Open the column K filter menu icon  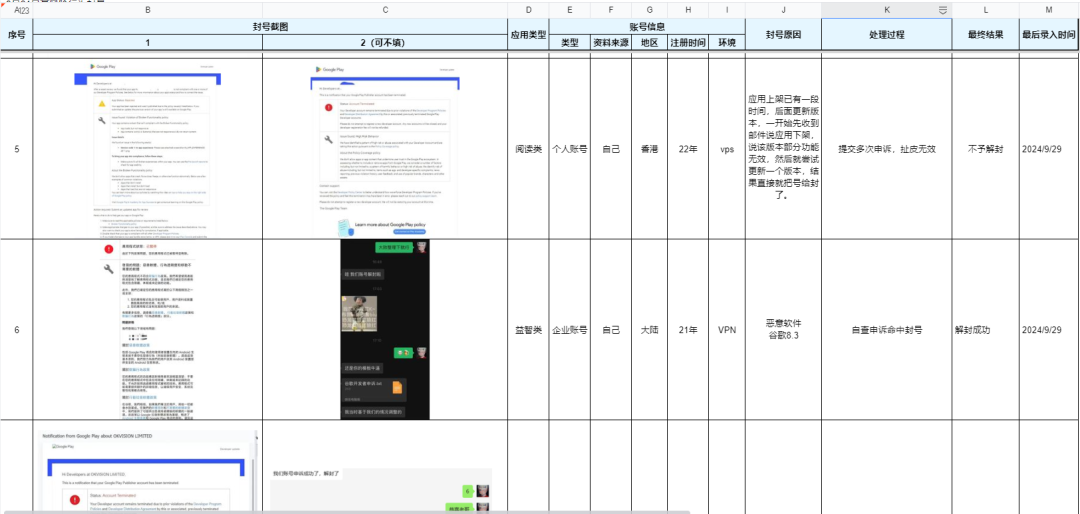[943, 10]
